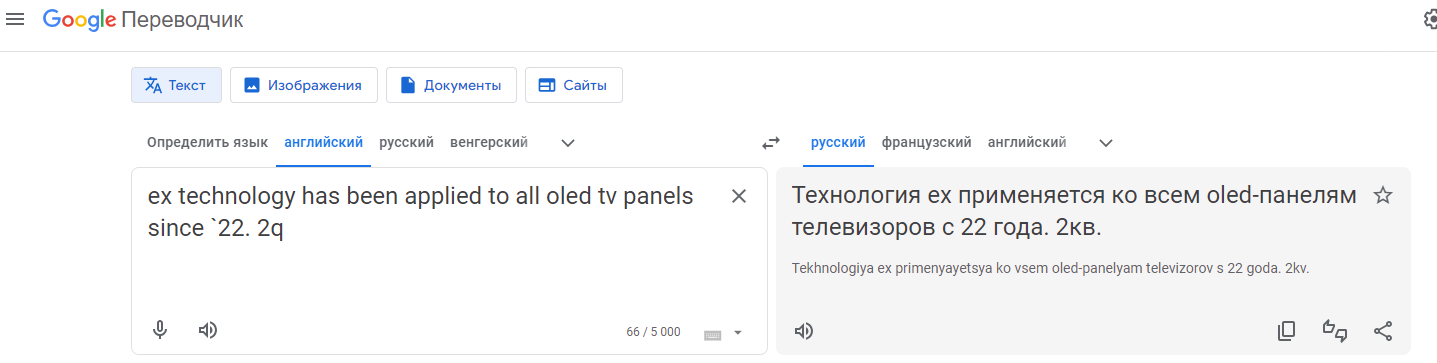Rate this translation with thumbs icon
This screenshot has height=363, width=1437.
click(x=1335, y=331)
